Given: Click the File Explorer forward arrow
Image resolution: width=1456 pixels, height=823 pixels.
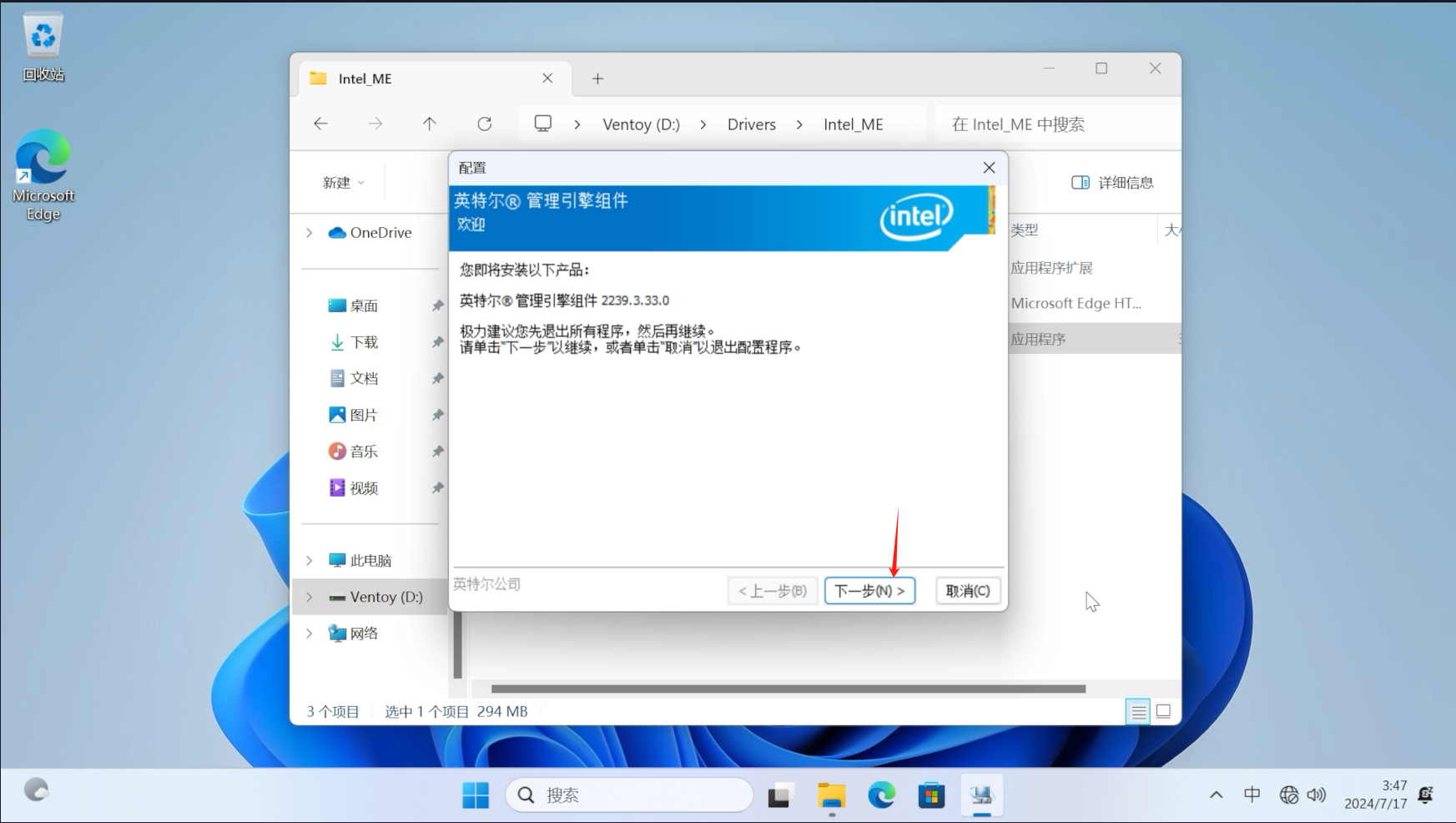Looking at the screenshot, I should coord(375,124).
